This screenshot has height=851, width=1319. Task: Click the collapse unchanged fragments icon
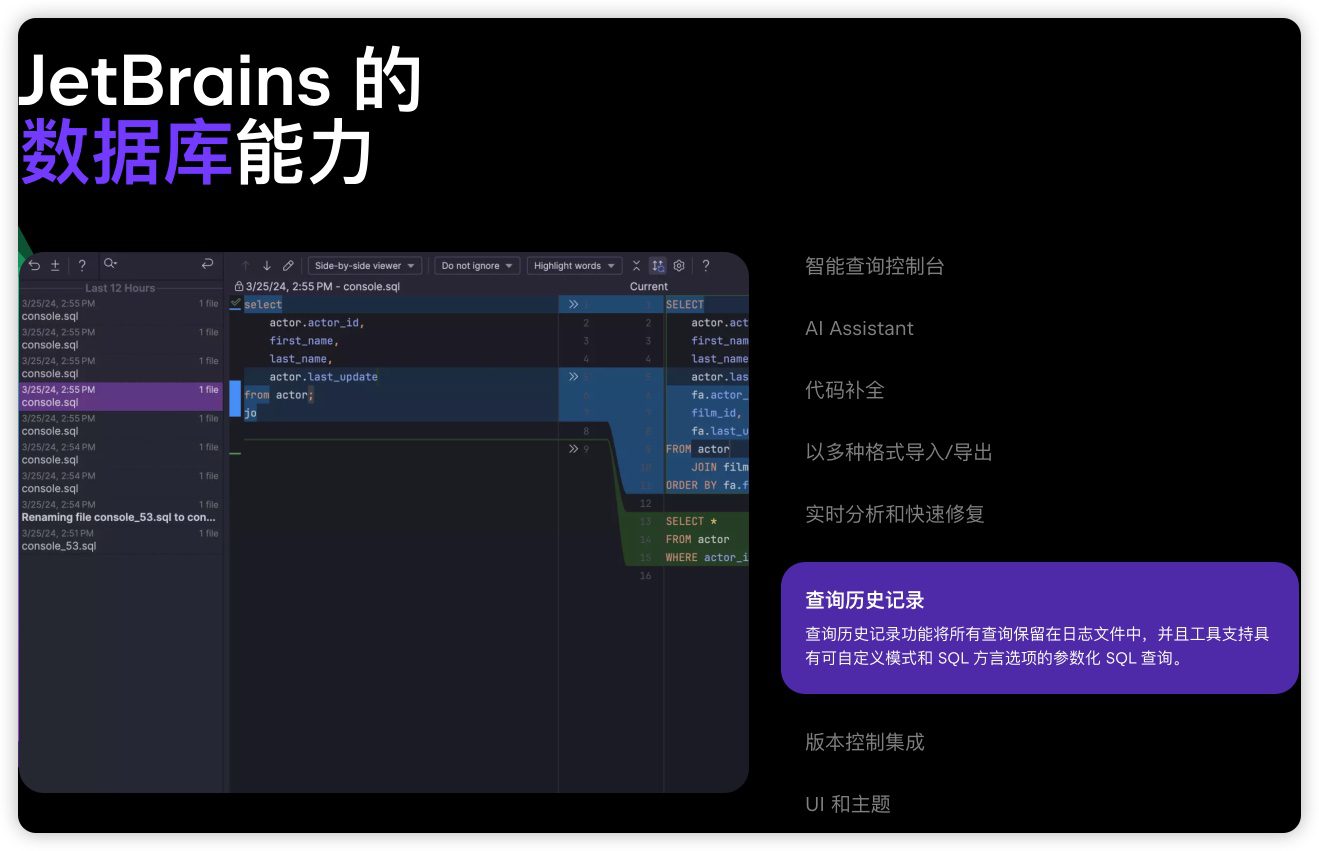(636, 266)
